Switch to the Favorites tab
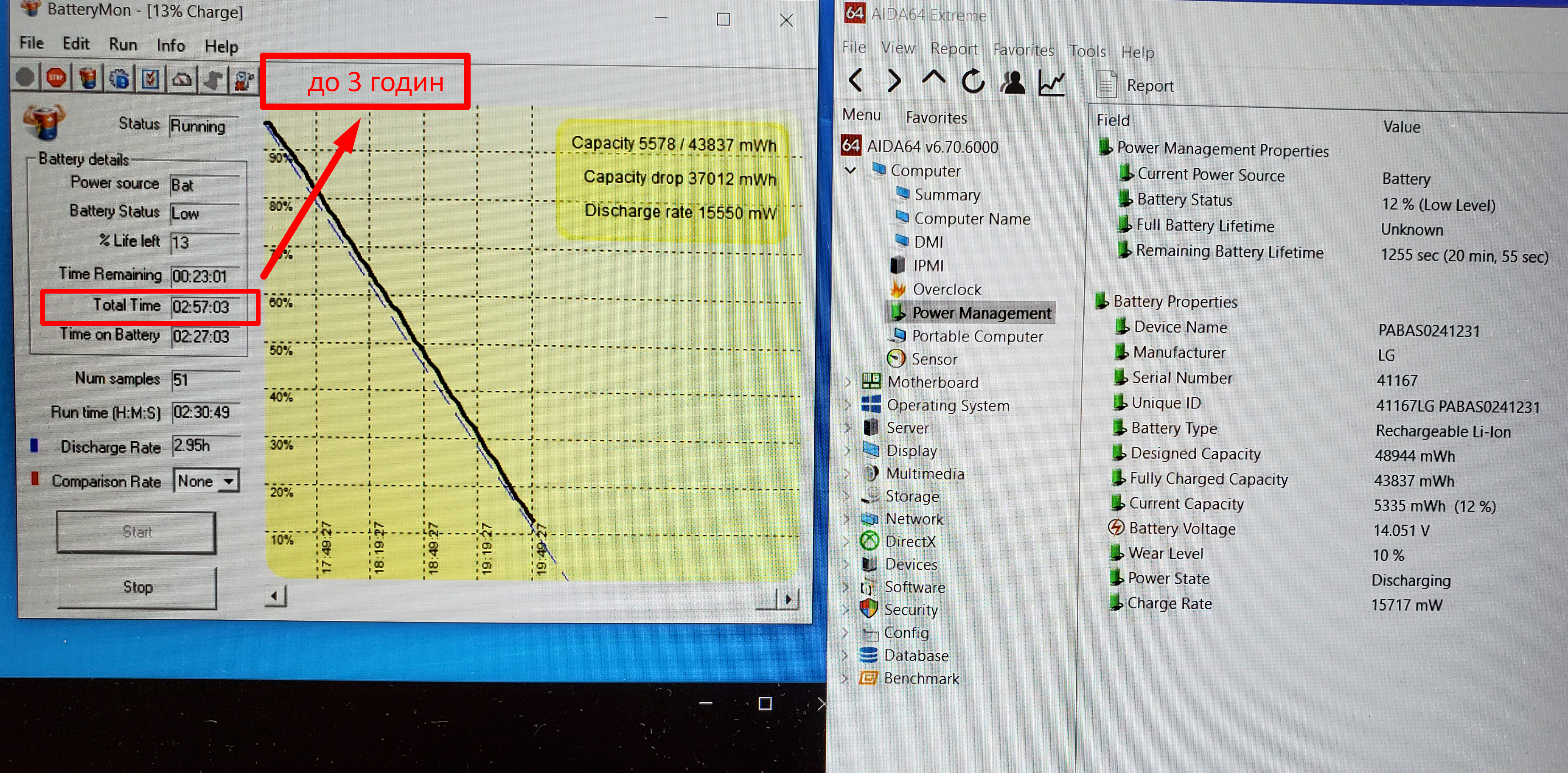The height and width of the screenshot is (773, 1568). 936,118
